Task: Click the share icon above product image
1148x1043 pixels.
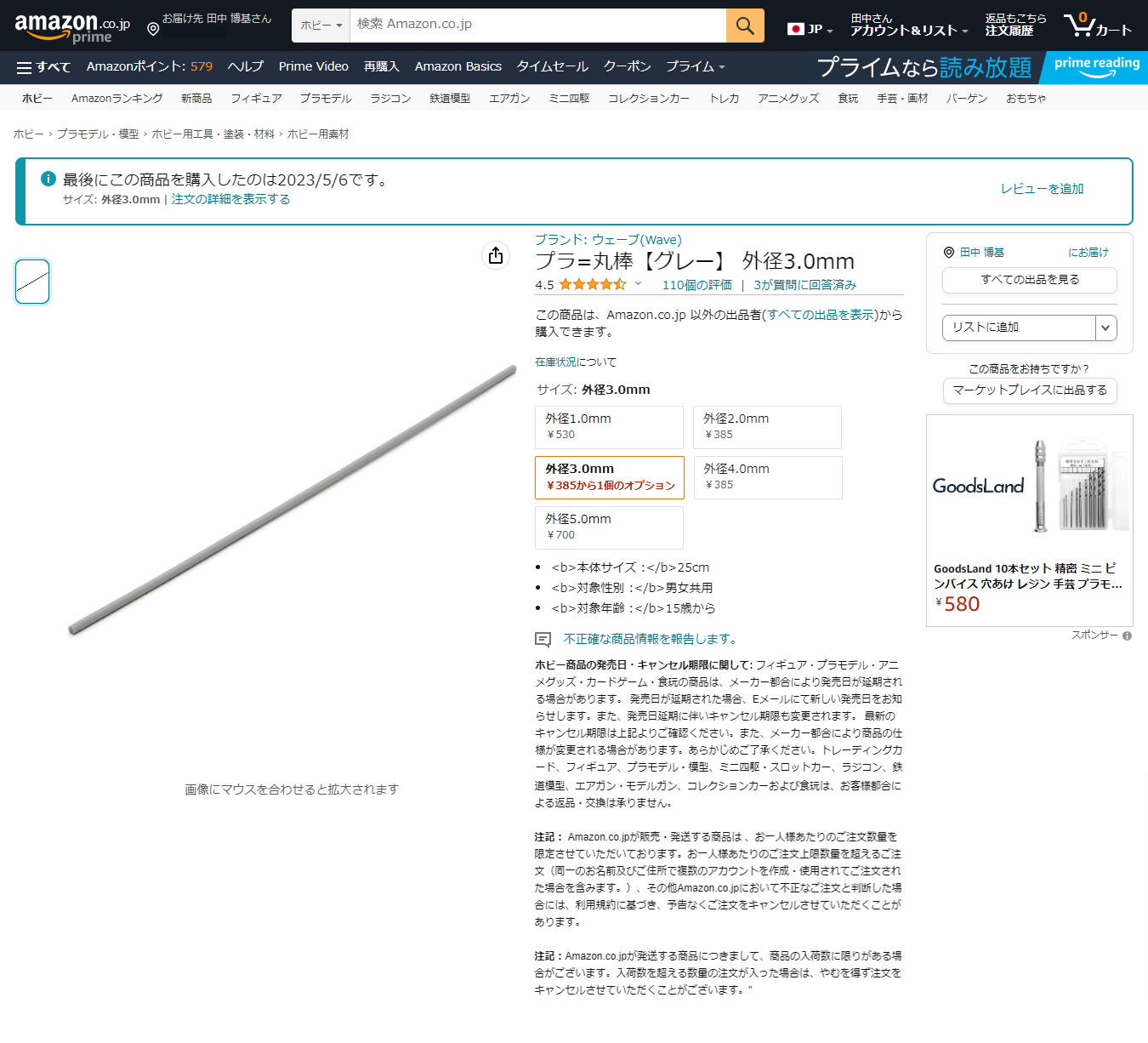Action: [x=496, y=255]
